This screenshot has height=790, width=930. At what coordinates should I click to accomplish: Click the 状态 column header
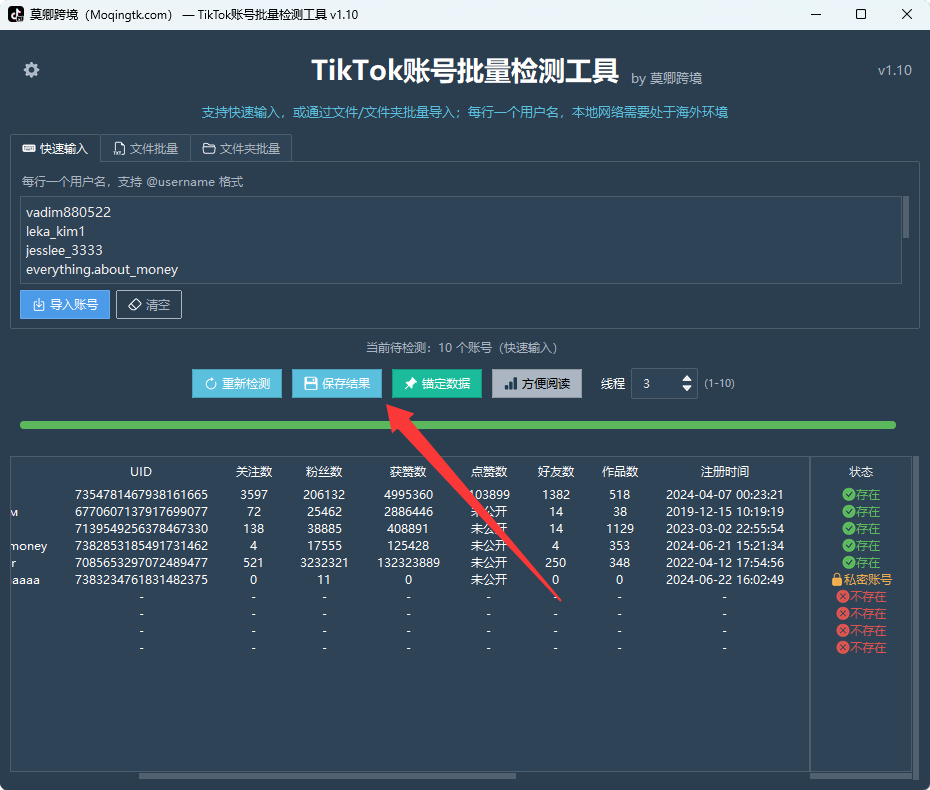pyautogui.click(x=861, y=472)
